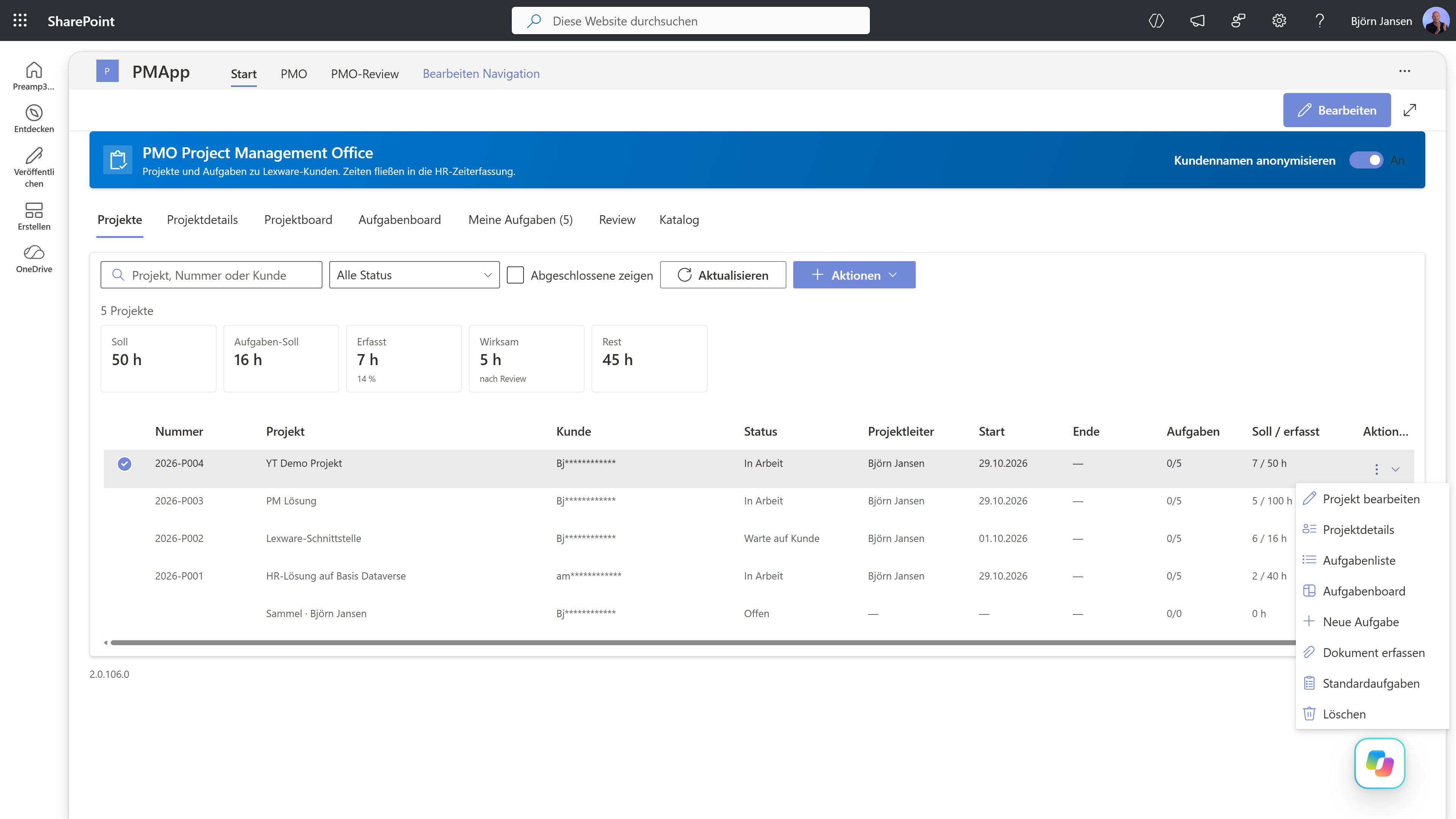The width and height of the screenshot is (1456, 819).
Task: Open the Preamp3 home sidebar icon
Action: click(x=34, y=76)
